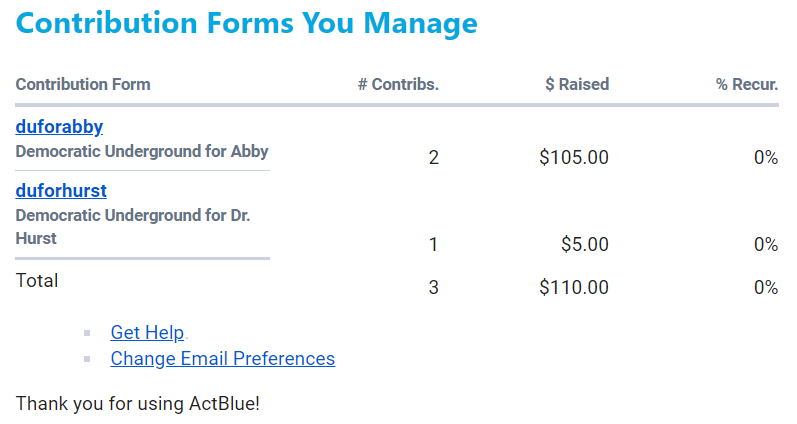Click the % Recur. column header
The height and width of the screenshot is (424, 797).
pyautogui.click(x=746, y=85)
